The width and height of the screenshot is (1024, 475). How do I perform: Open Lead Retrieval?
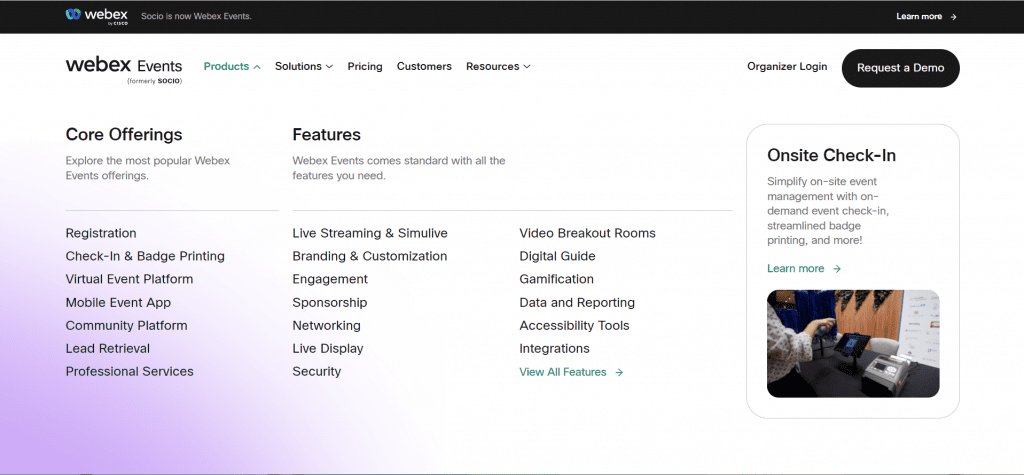tap(108, 348)
